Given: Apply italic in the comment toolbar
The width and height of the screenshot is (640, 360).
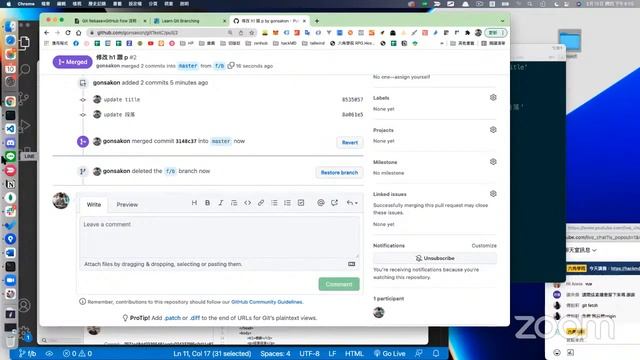Looking at the screenshot, I should [220, 203].
